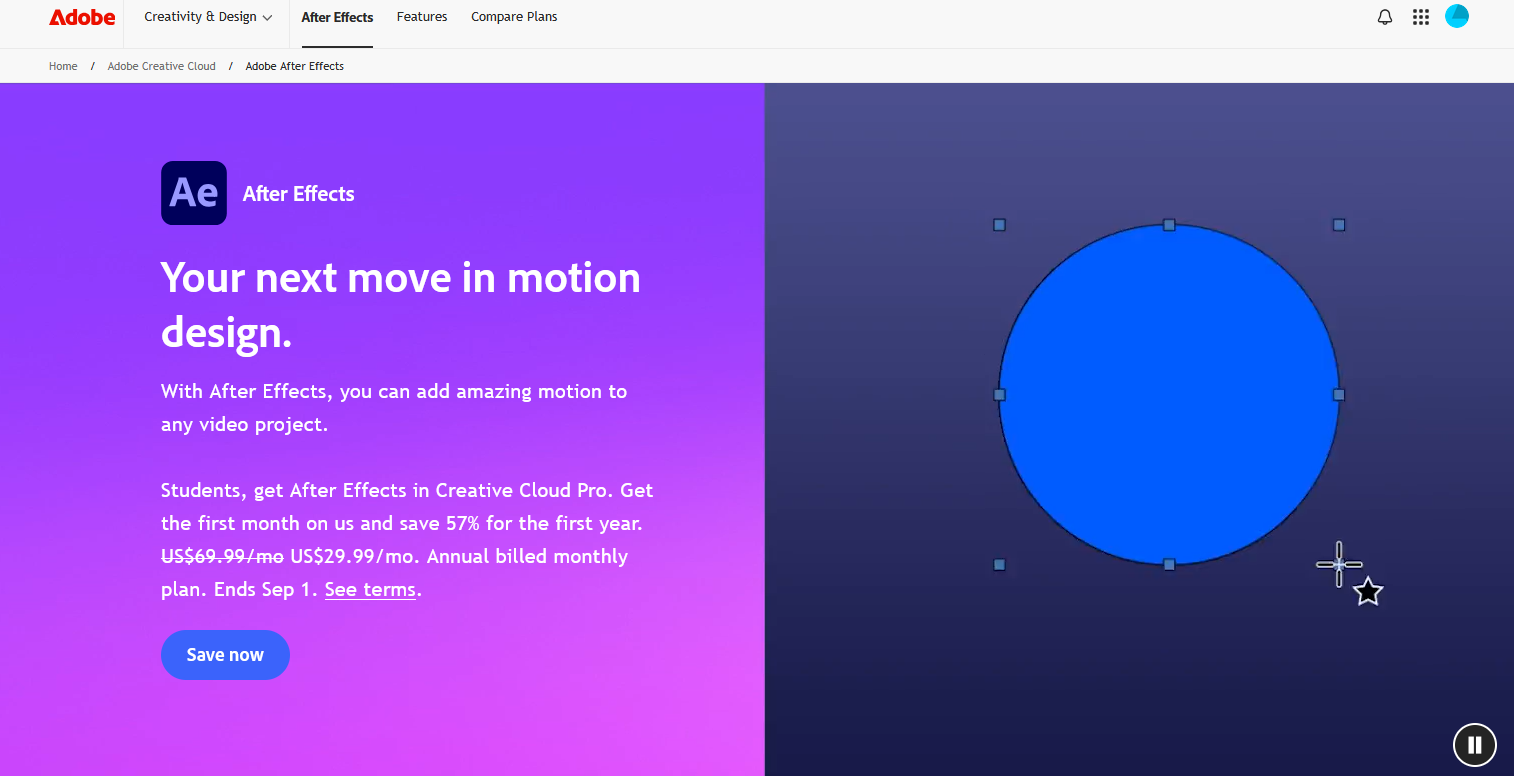Screen dimensions: 1514x776
Task: Click the Adobe logo
Action: click(82, 17)
